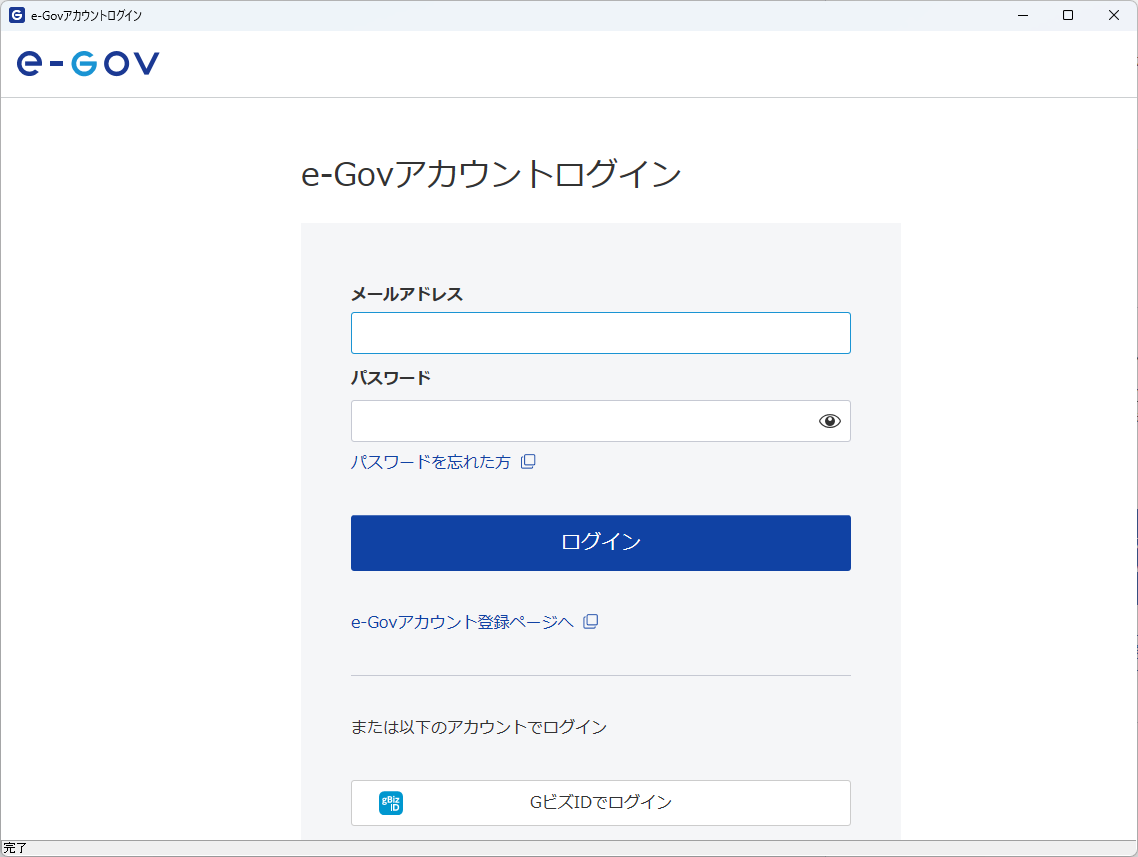Click the 完了 text in the status bar
Image resolution: width=1138 pixels, height=857 pixels.
[14, 849]
